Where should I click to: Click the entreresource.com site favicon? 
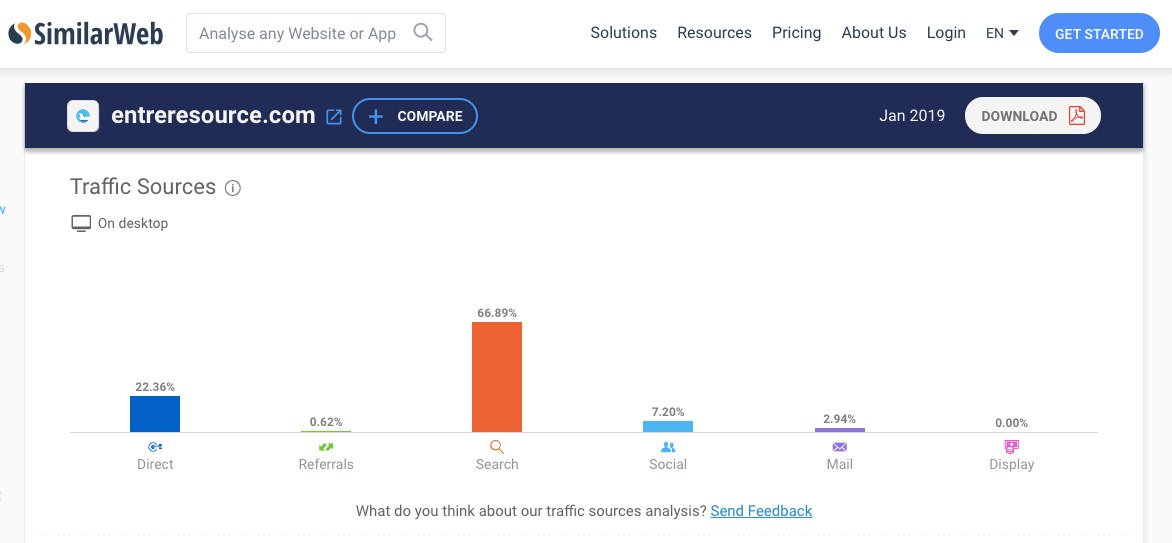pos(83,116)
